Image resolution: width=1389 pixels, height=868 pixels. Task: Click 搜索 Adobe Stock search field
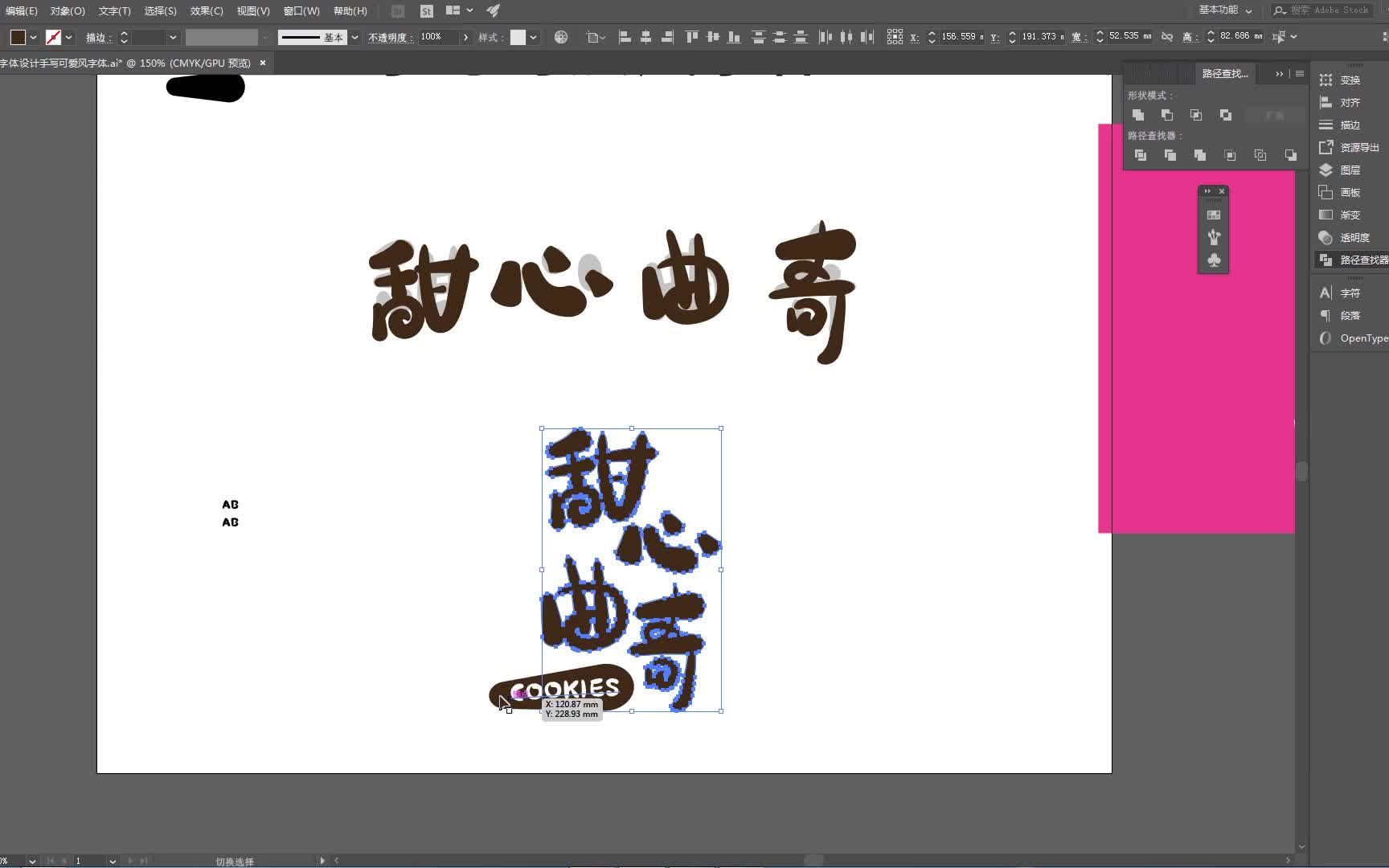coord(1325,10)
